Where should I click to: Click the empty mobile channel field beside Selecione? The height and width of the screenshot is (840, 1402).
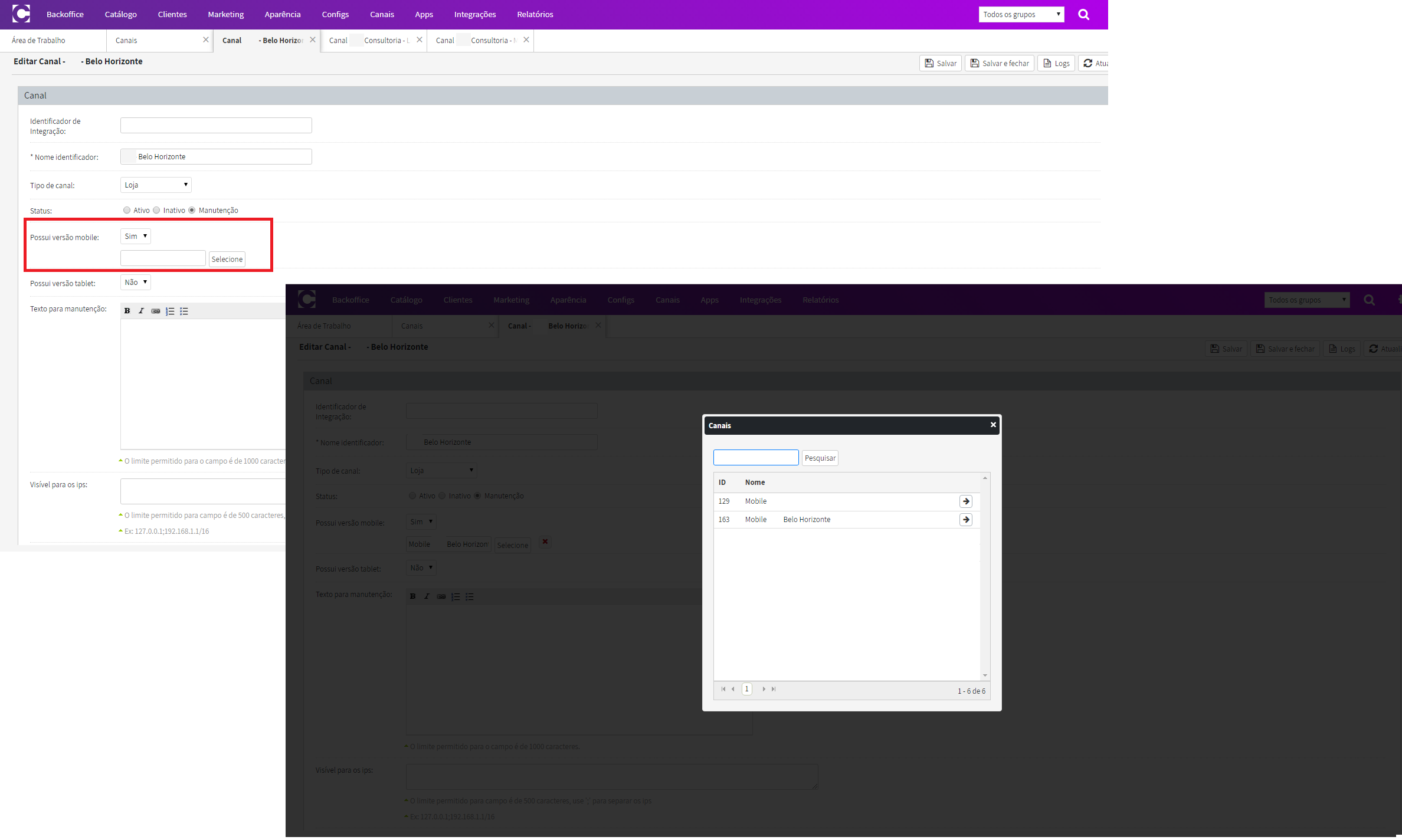[x=163, y=258]
